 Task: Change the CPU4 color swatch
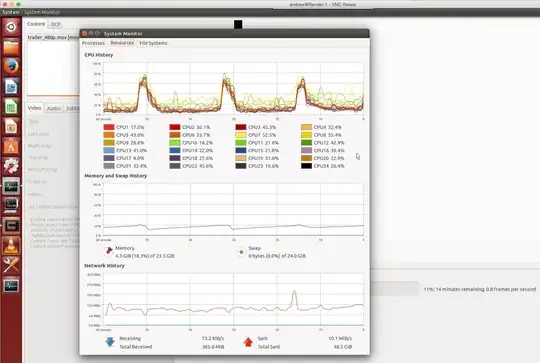tap(307, 127)
